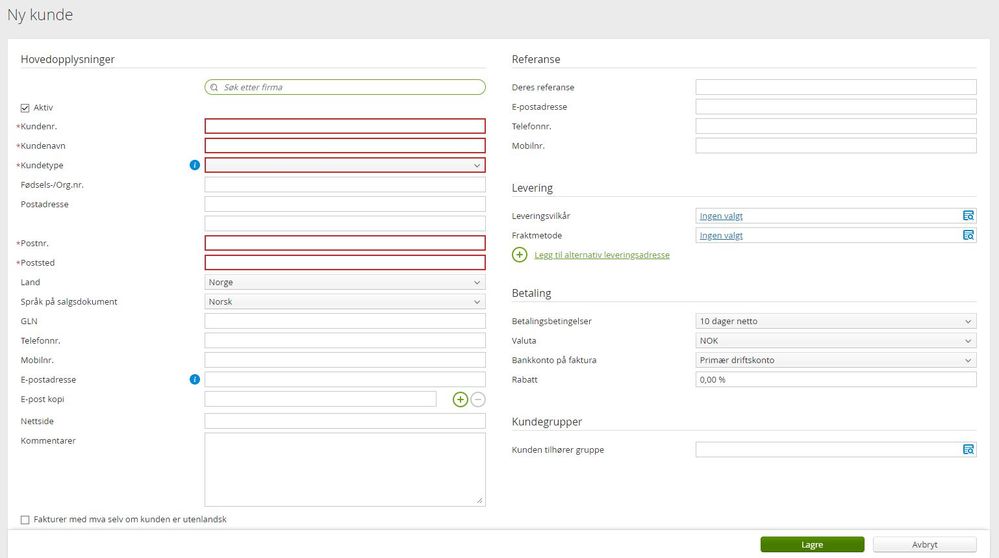
Task: Open Leveringsvilkår lookup icon
Action: click(x=968, y=216)
